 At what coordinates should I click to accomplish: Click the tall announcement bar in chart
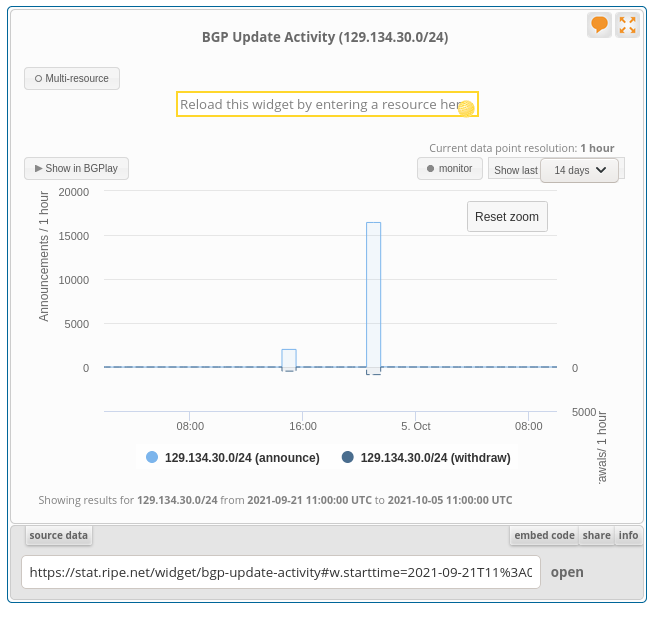point(374,294)
